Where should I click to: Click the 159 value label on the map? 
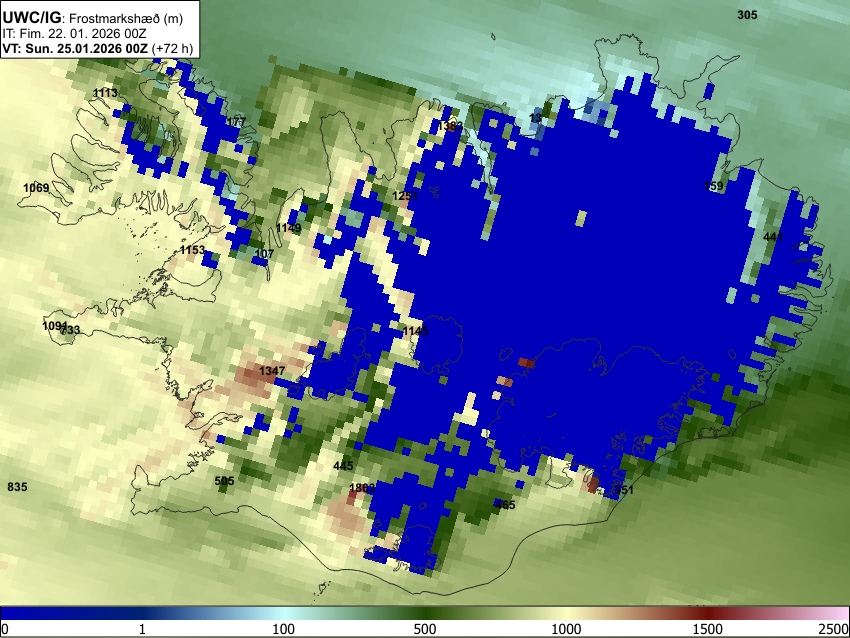point(713,186)
